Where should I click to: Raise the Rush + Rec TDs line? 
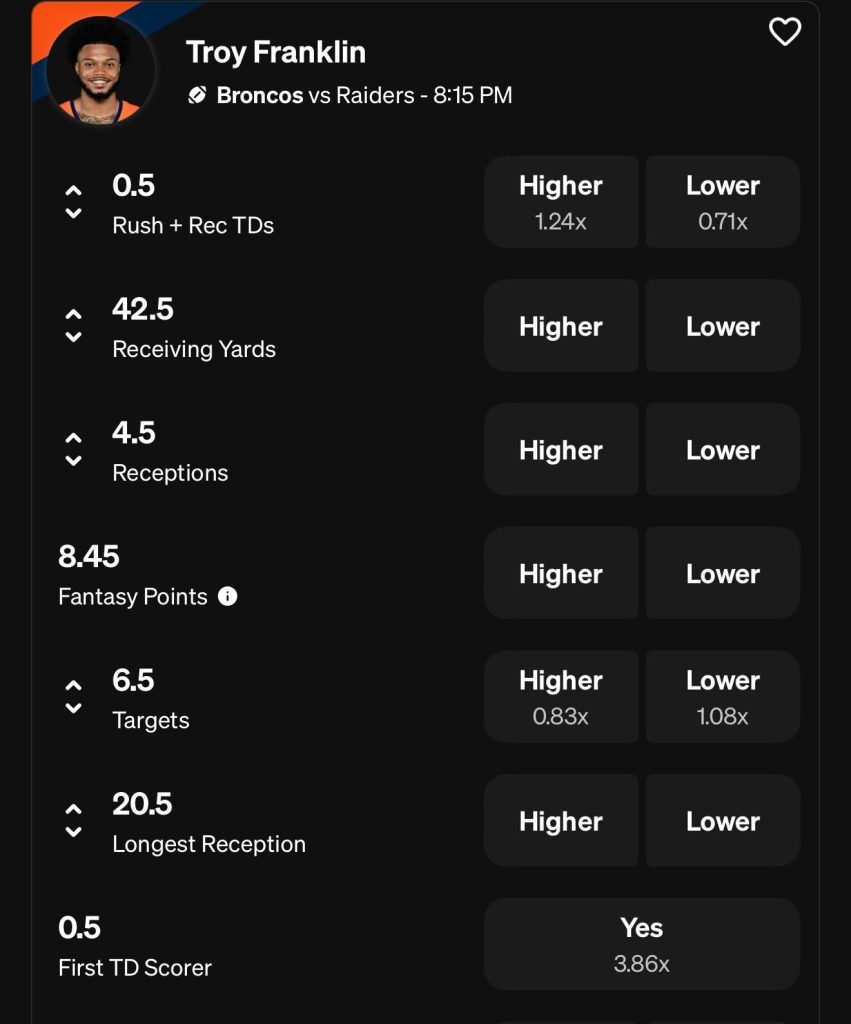(x=73, y=189)
